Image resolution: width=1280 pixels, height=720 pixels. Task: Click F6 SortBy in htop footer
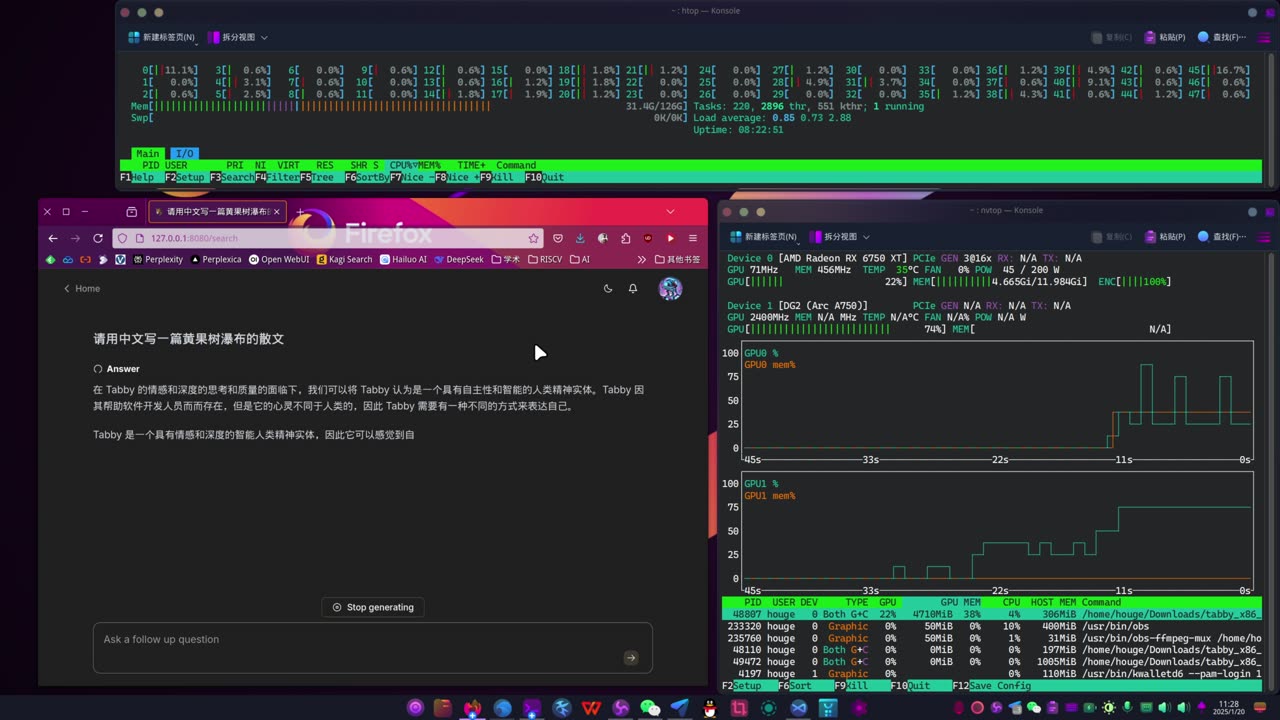click(x=367, y=177)
